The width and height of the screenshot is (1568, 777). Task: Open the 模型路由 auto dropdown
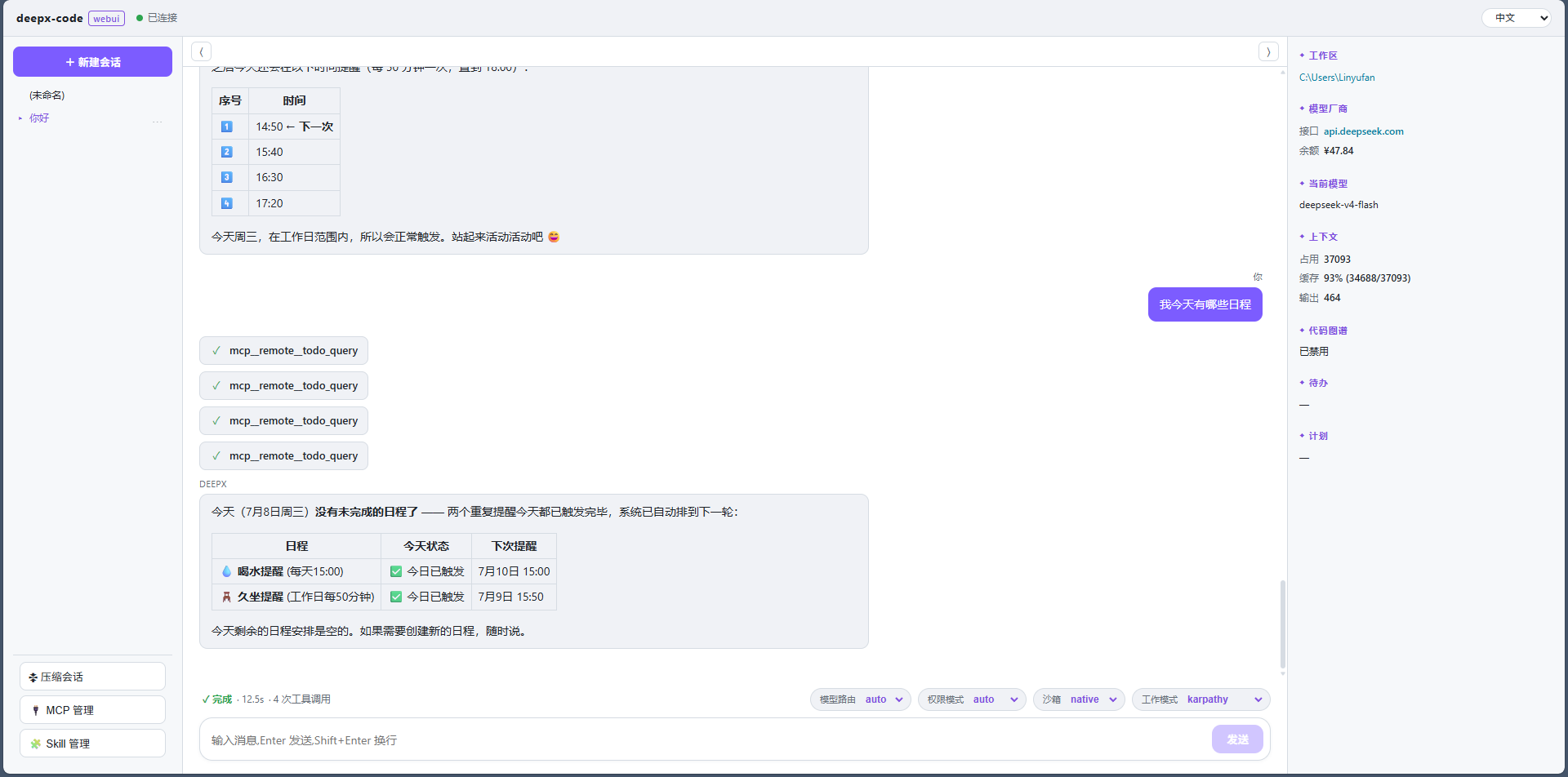click(x=861, y=699)
